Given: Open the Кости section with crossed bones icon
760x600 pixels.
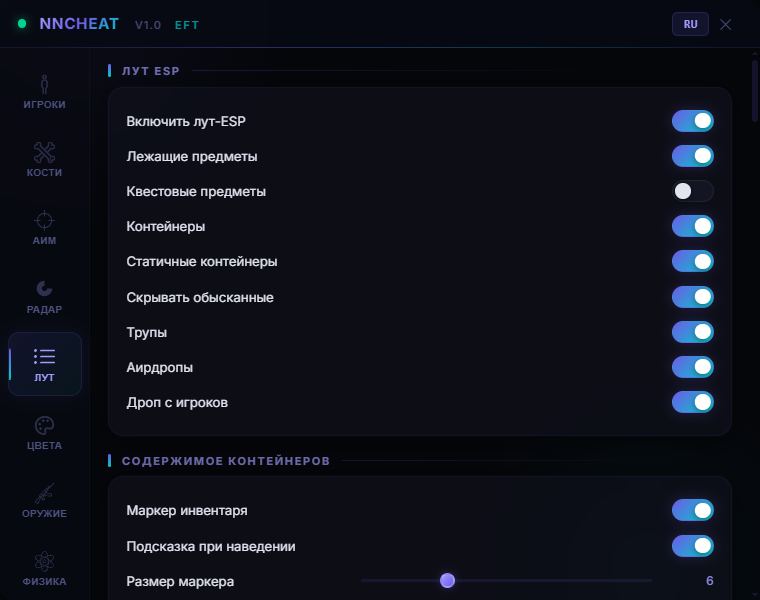Looking at the screenshot, I should pos(45,160).
